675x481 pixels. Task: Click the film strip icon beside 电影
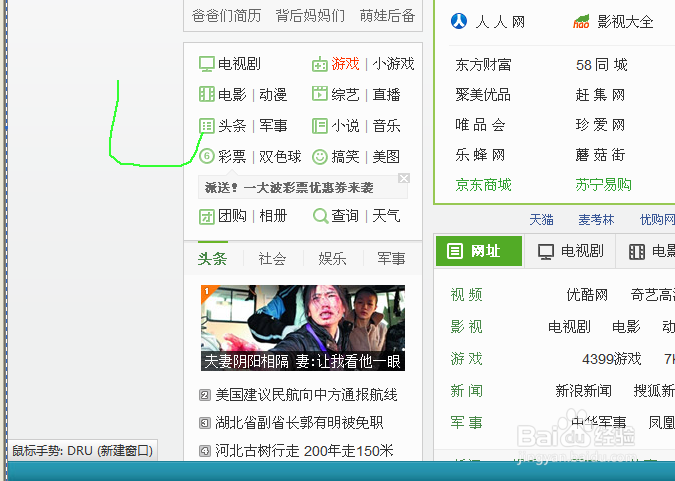[x=207, y=94]
